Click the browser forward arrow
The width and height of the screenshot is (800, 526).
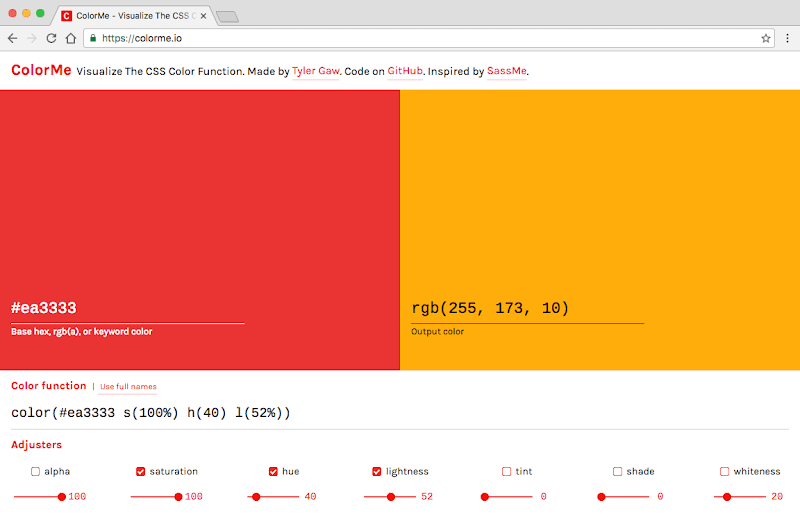click(32, 38)
